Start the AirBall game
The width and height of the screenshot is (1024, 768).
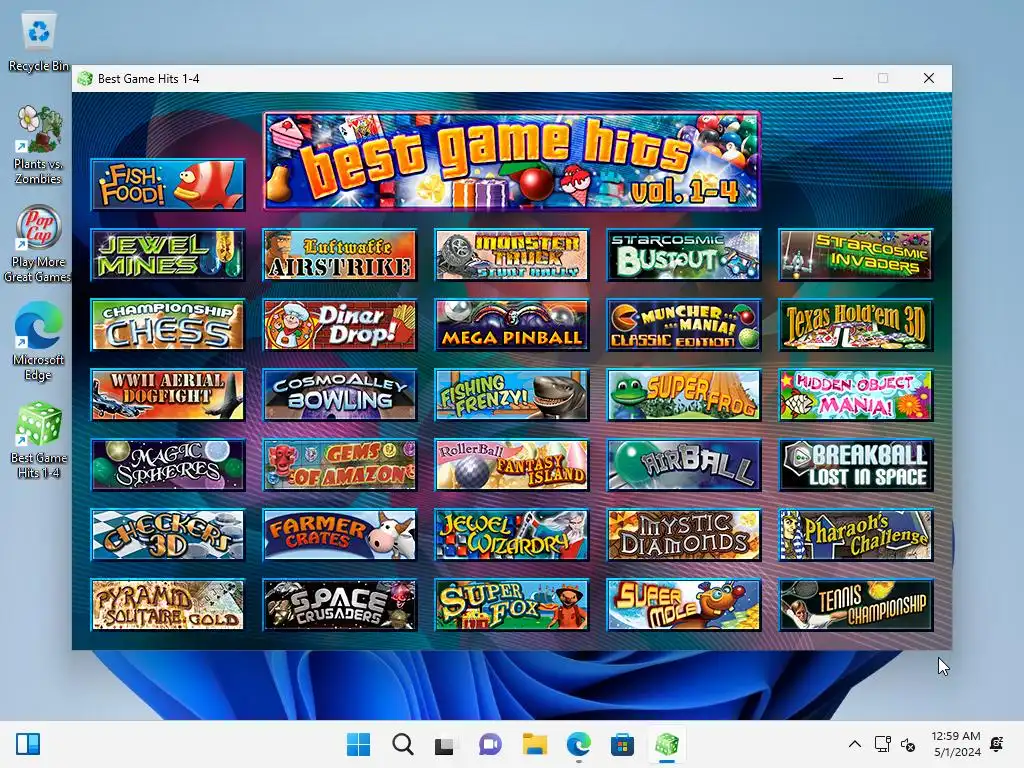[x=684, y=465]
